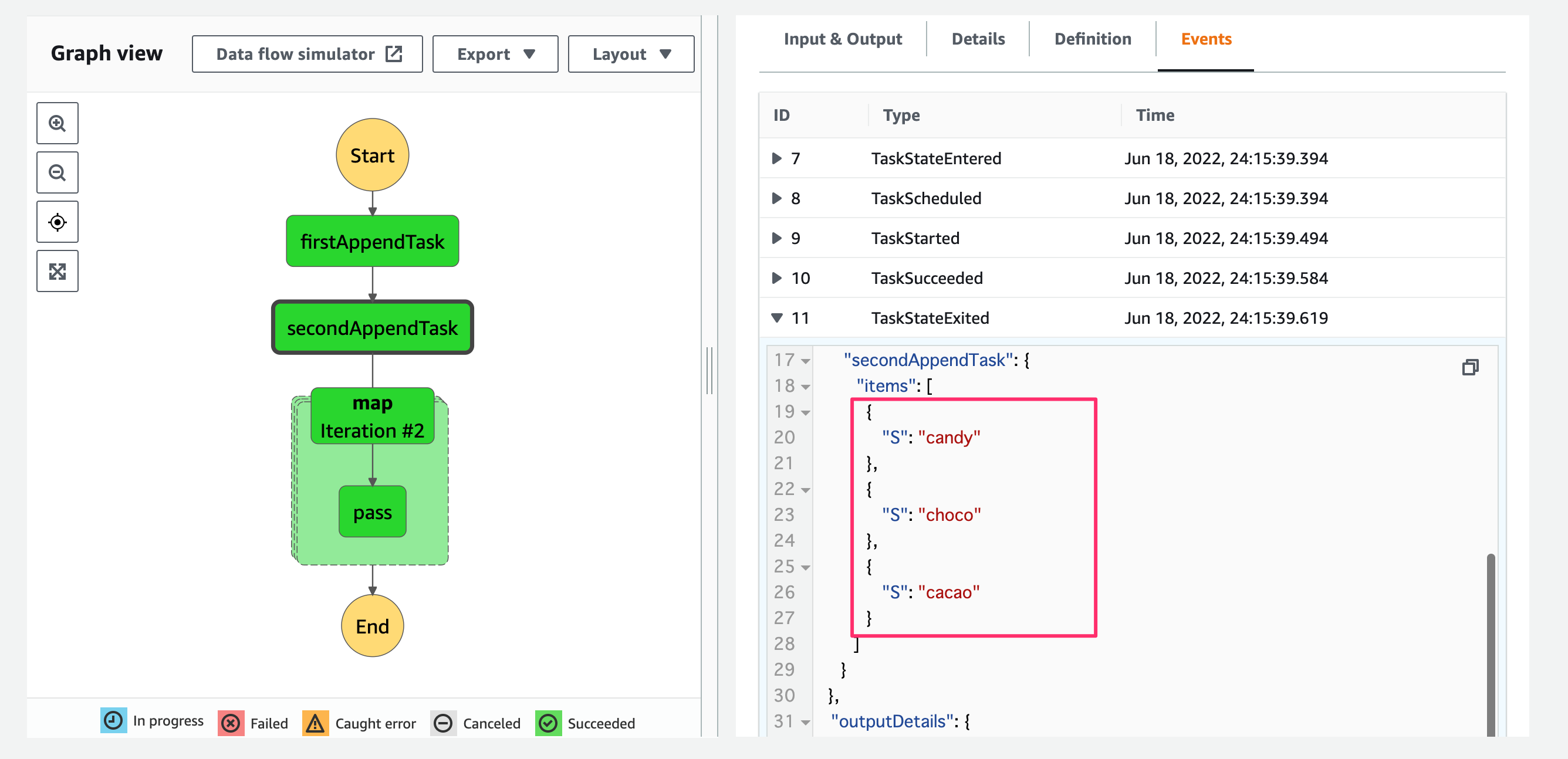This screenshot has width=1568, height=759.
Task: Zoom out of the graph view
Action: tap(58, 172)
